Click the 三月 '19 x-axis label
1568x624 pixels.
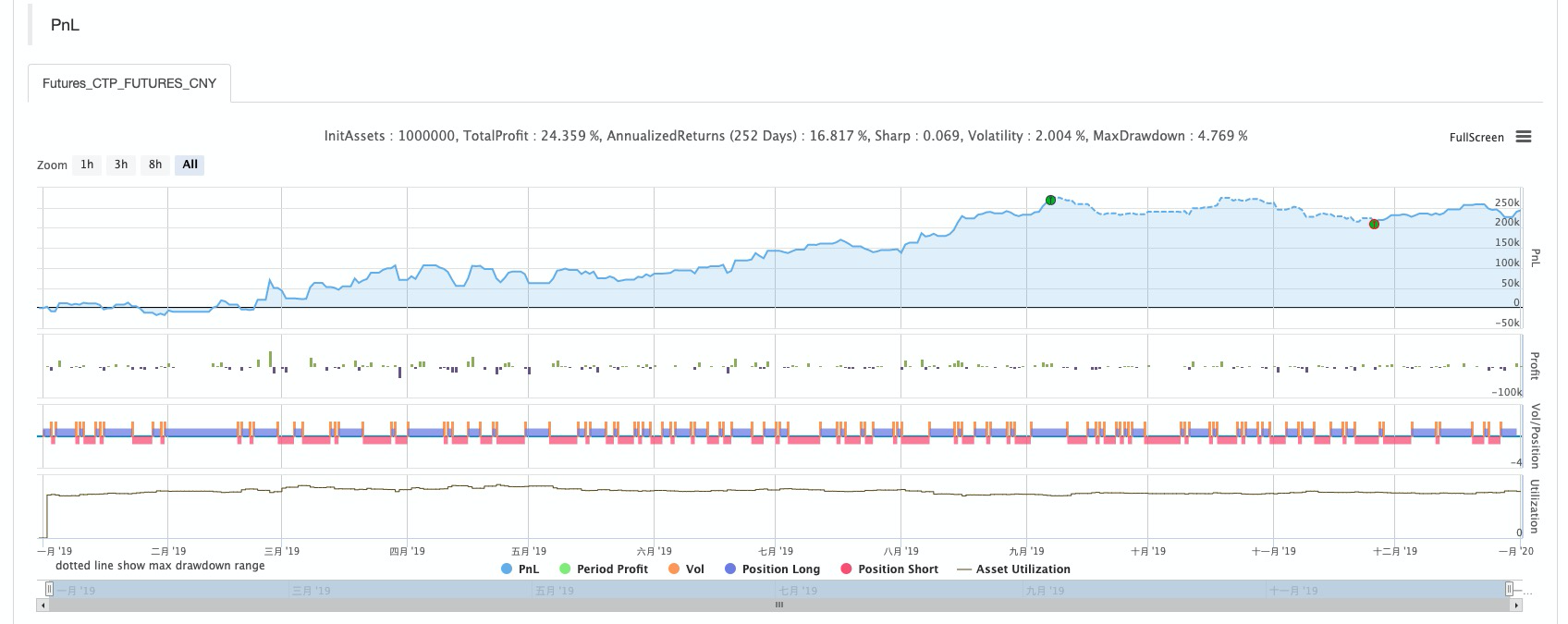click(x=282, y=551)
